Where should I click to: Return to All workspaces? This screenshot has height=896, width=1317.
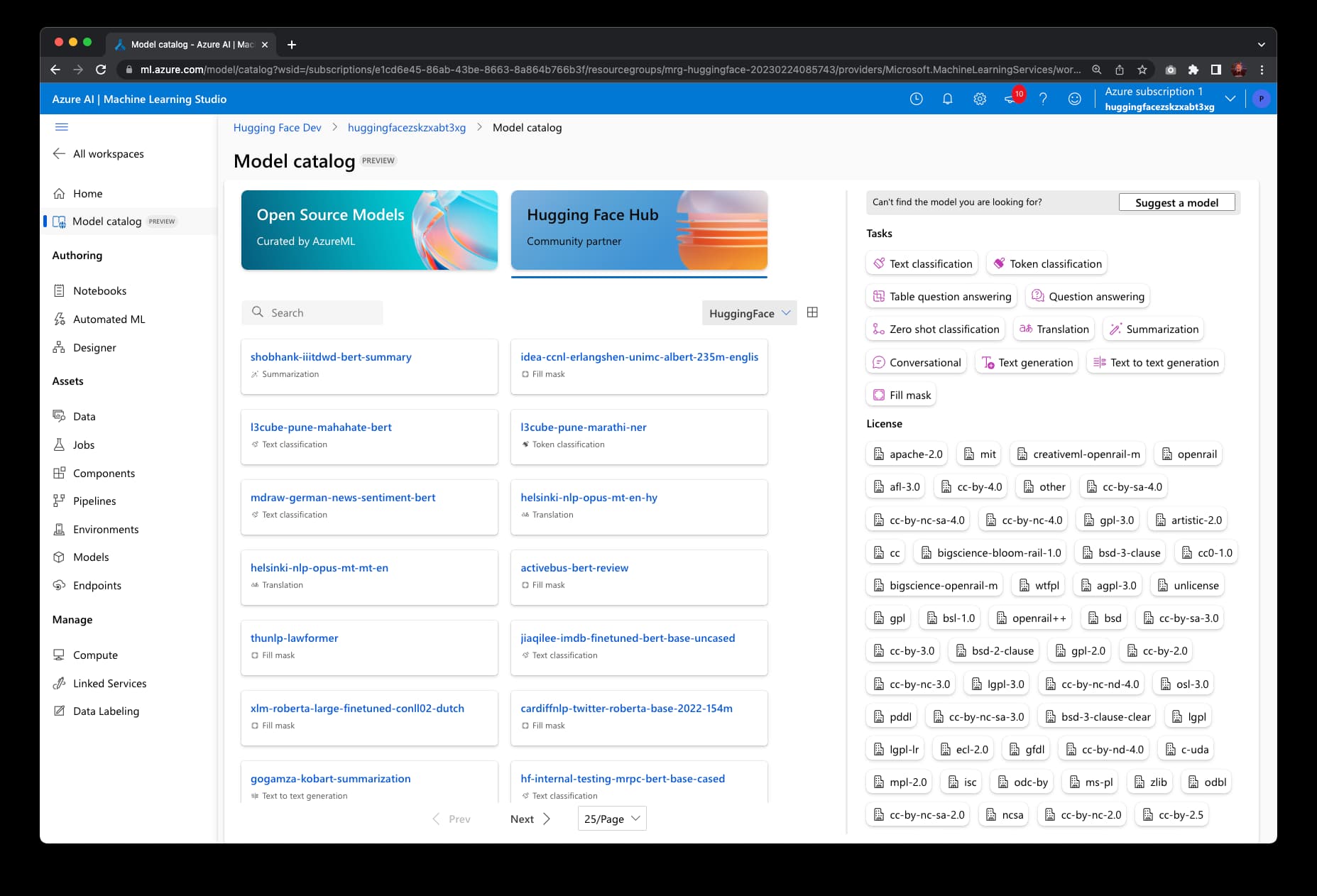[x=98, y=153]
